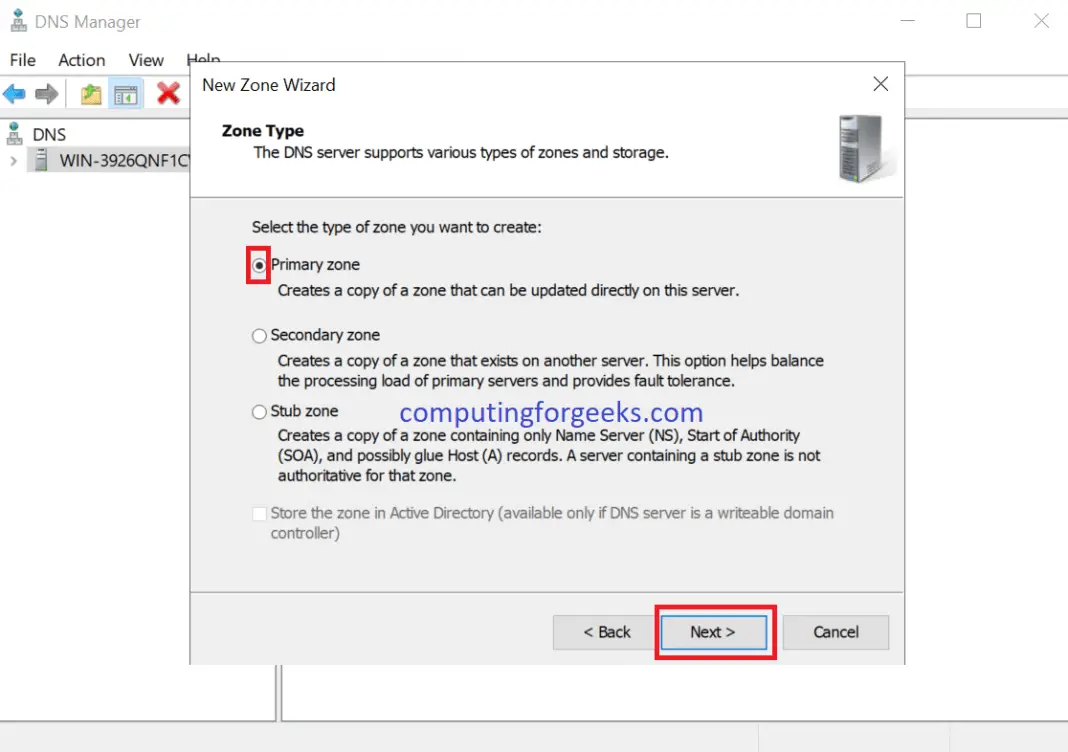
Task: Open the Help menu
Action: point(203,60)
